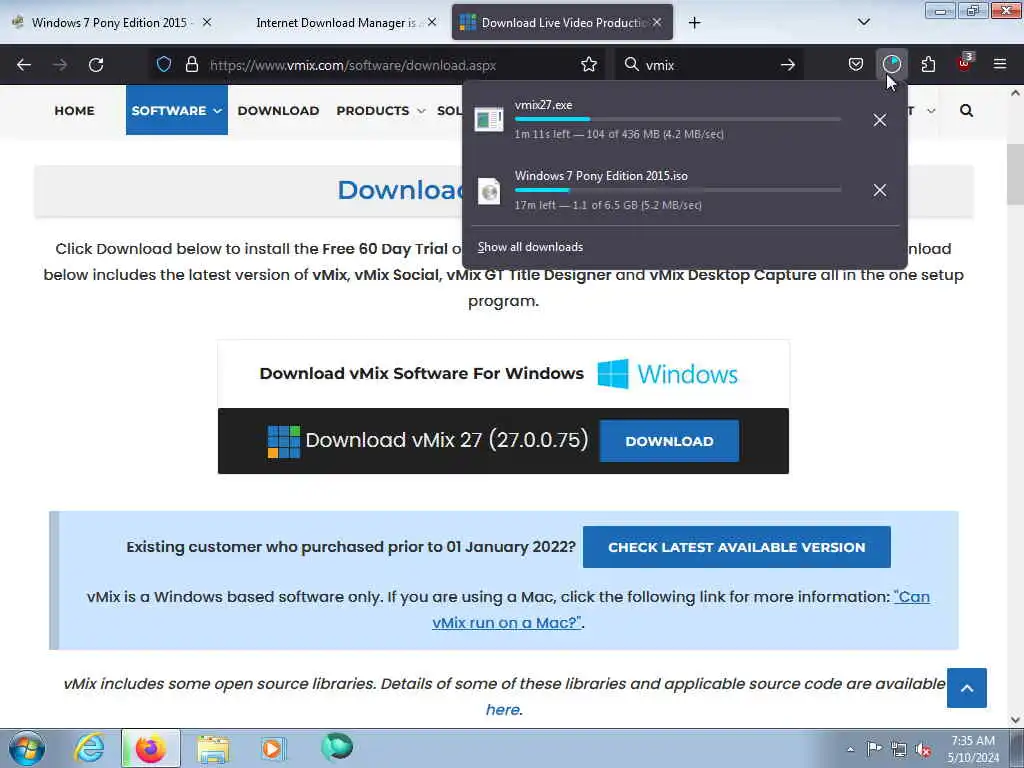
Task: Click the iso disc file icon
Action: [488, 191]
